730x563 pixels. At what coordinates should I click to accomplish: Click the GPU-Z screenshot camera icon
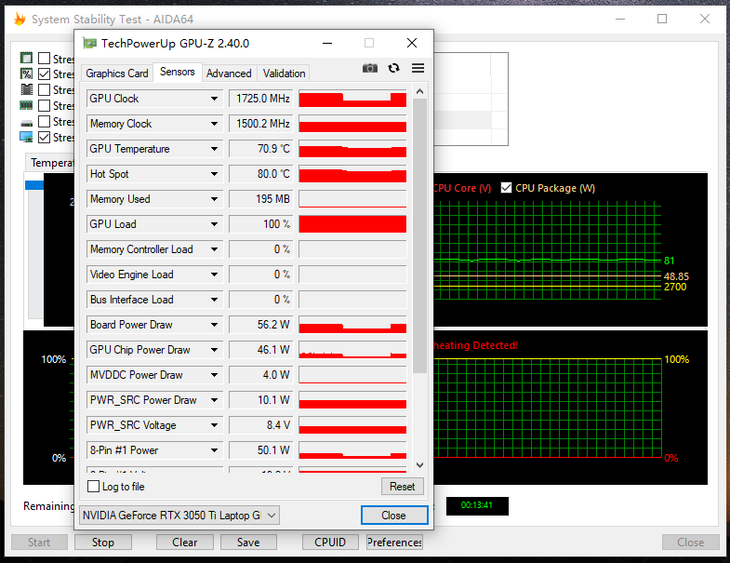pyautogui.click(x=370, y=68)
